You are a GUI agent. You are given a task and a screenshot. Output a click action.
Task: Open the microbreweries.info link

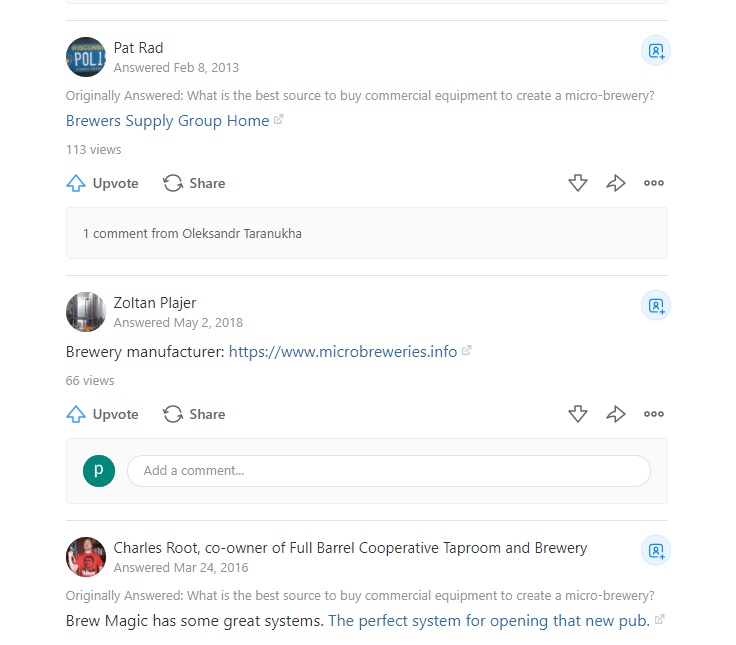pos(343,352)
